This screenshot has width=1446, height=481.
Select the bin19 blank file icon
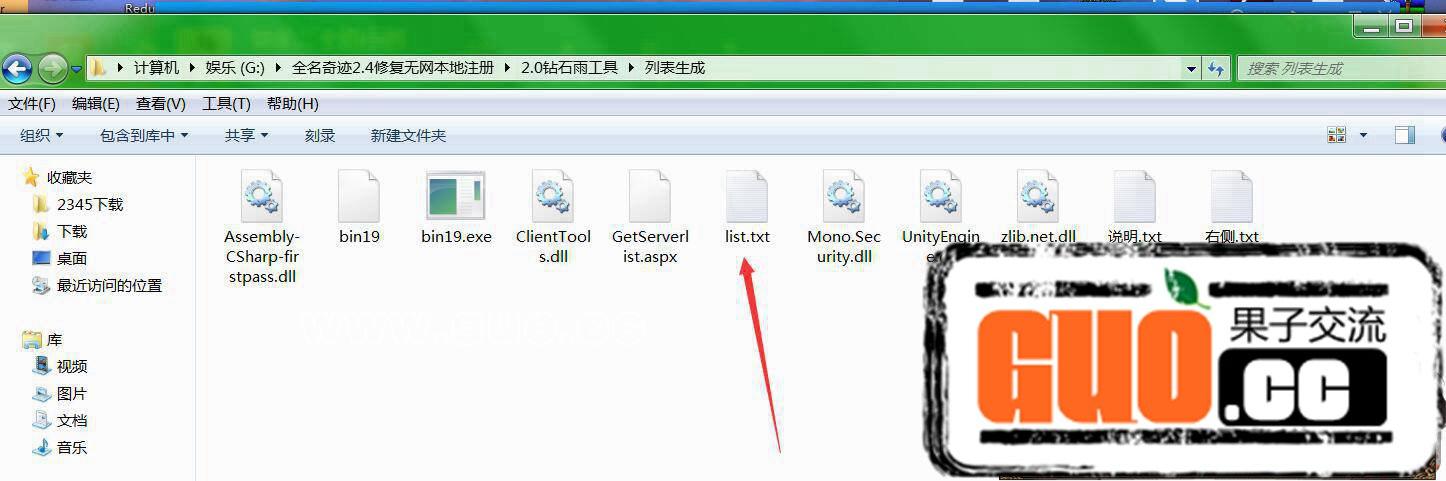pyautogui.click(x=359, y=196)
